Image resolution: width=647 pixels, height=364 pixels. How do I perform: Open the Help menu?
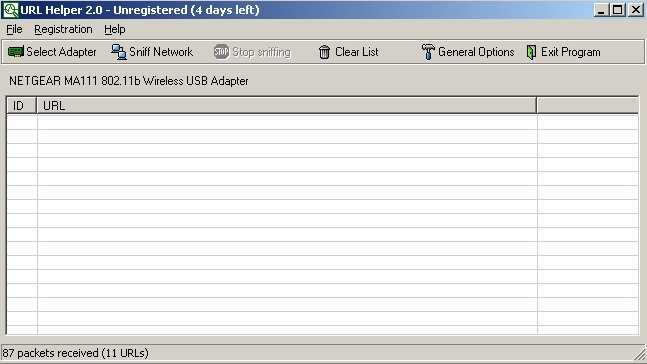pos(115,29)
